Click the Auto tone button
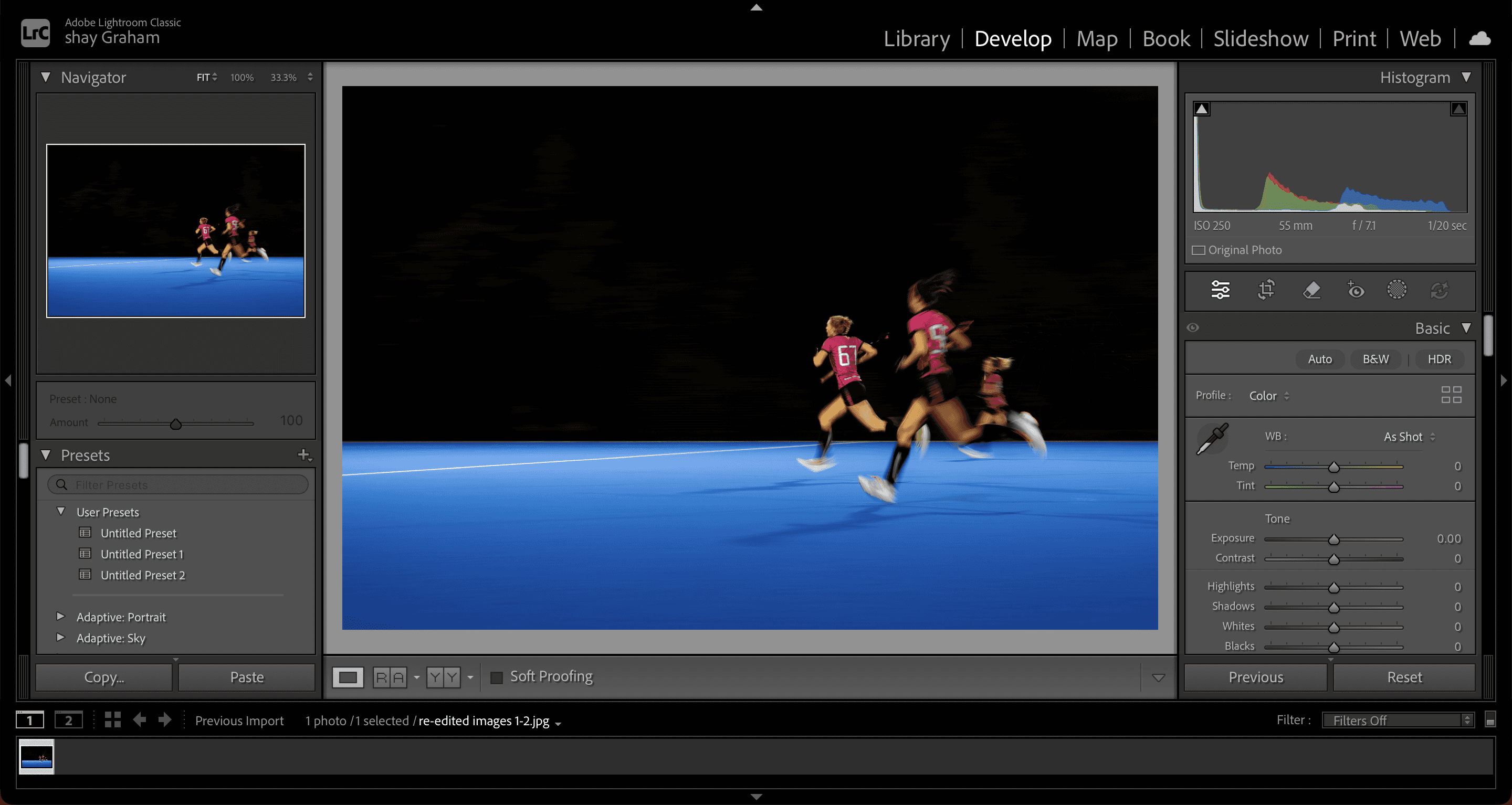Viewport: 1512px width, 805px height. click(1319, 359)
